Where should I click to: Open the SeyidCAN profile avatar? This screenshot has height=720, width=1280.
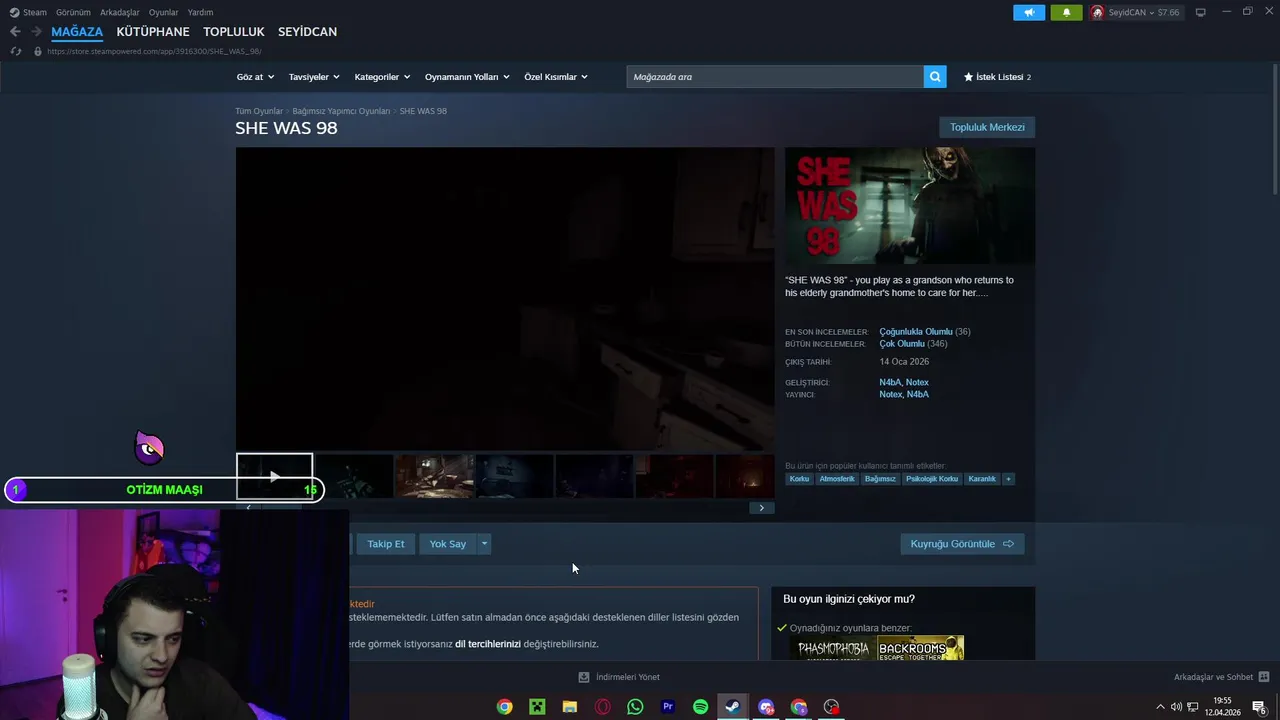1097,12
